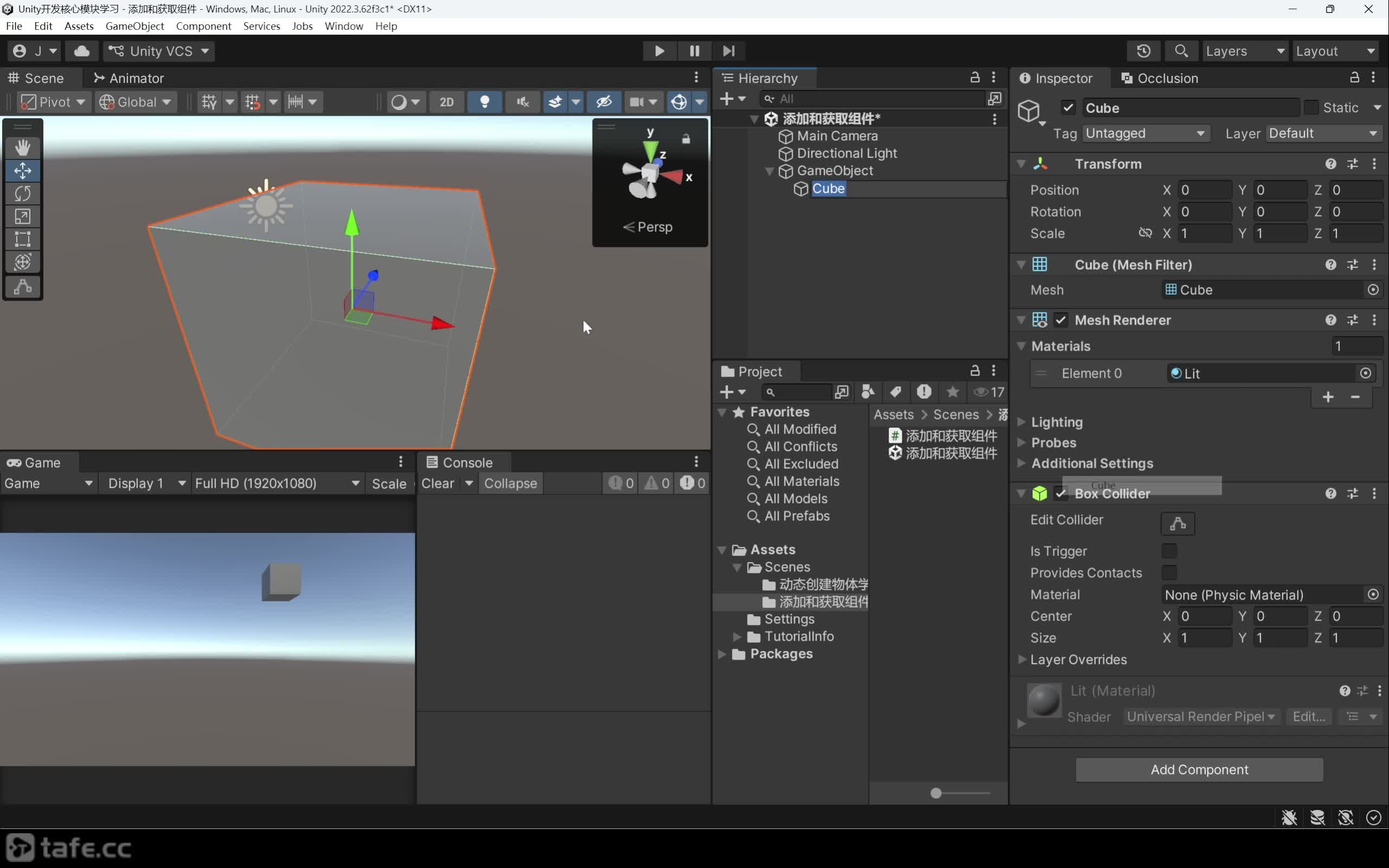Open the global Search magnifier icon

(x=1181, y=51)
